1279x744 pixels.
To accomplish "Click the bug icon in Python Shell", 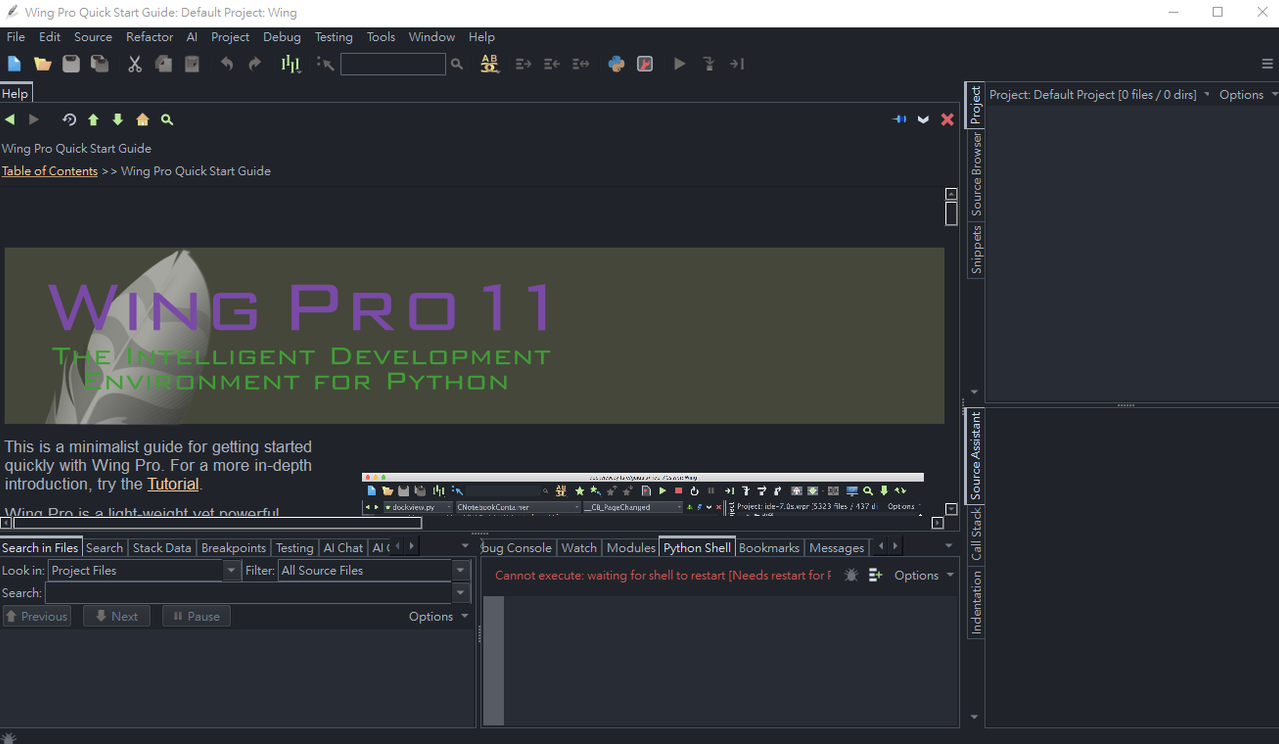I will [851, 575].
